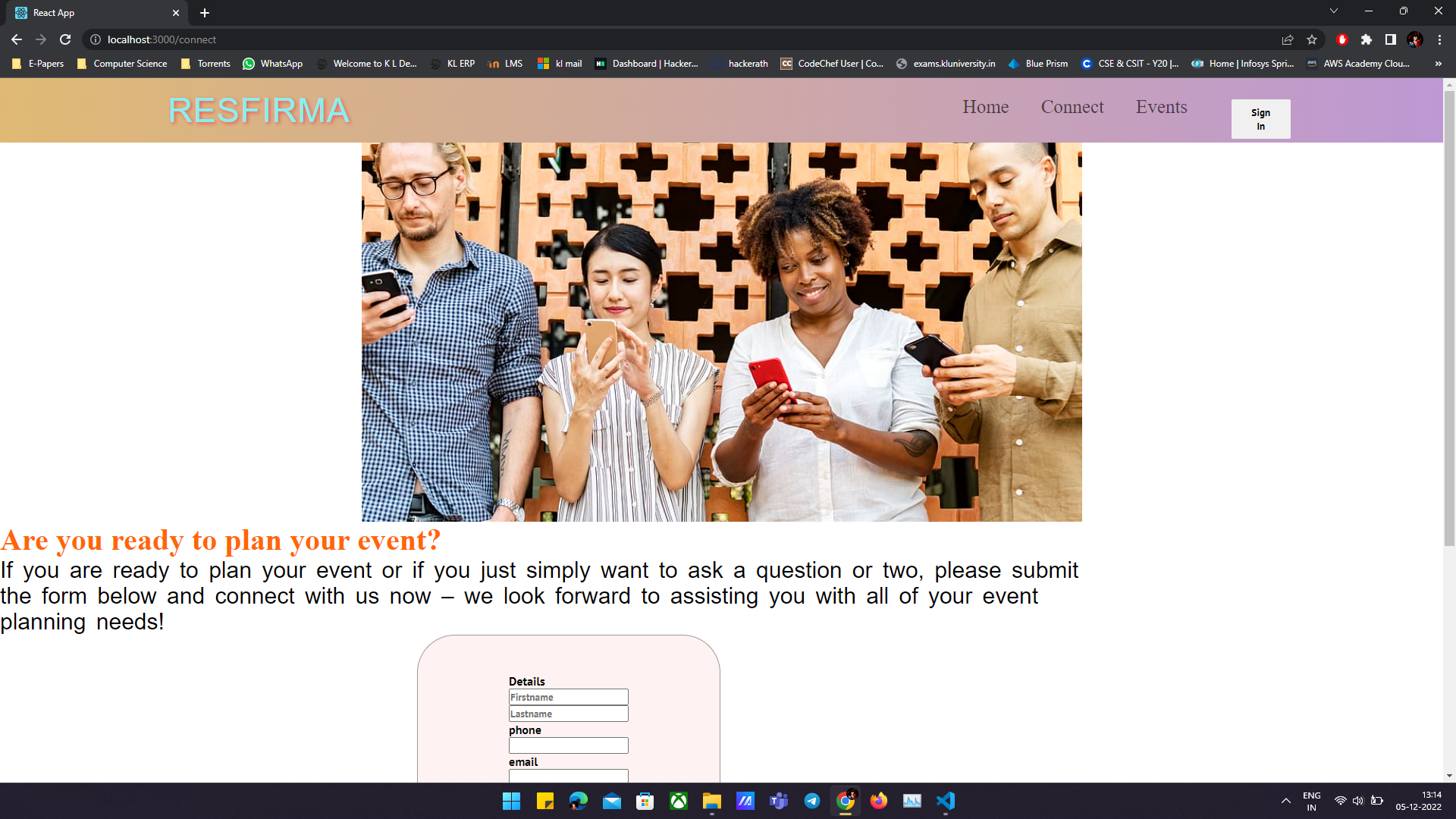Bookmark this tab with star icon

[1312, 39]
